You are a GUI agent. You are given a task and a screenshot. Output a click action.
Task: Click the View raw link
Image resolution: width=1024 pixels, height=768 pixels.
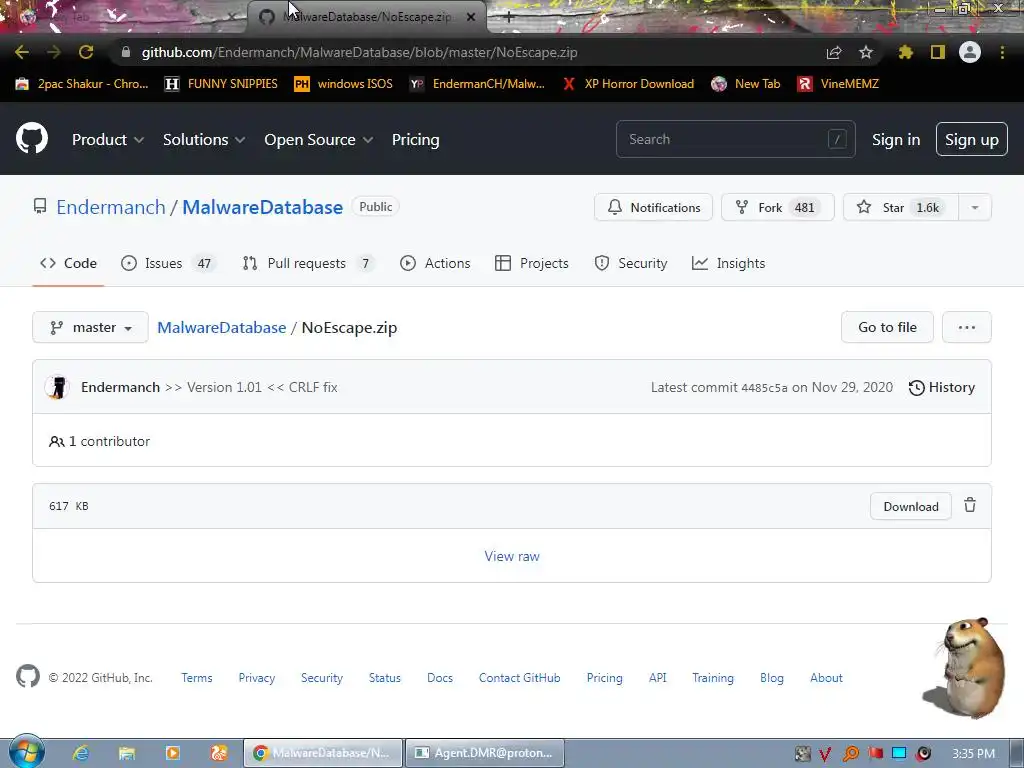[x=512, y=556]
